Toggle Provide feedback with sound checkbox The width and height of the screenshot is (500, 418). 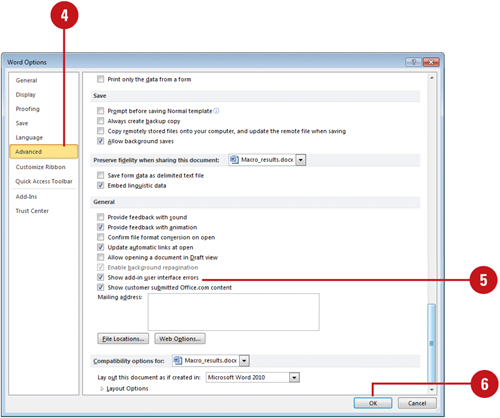point(100,217)
